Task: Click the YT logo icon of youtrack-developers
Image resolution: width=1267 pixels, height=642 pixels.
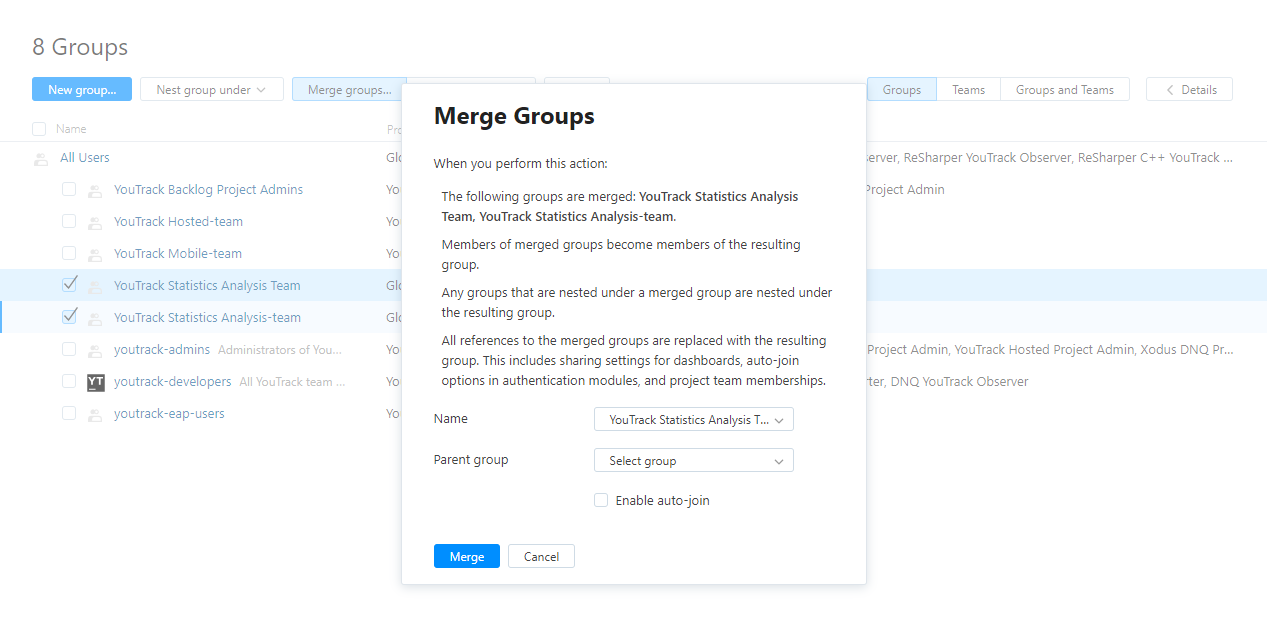Action: point(96,382)
